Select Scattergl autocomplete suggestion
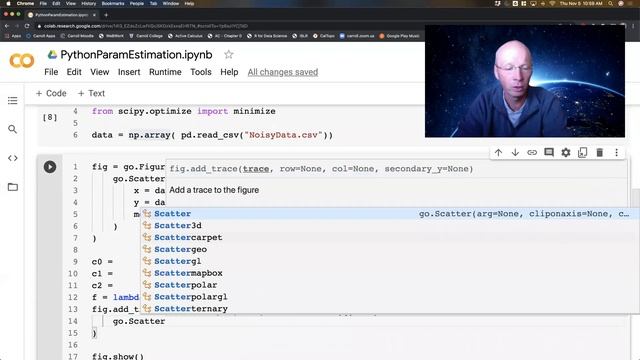This screenshot has height=360, width=640. pyautogui.click(x=390, y=261)
